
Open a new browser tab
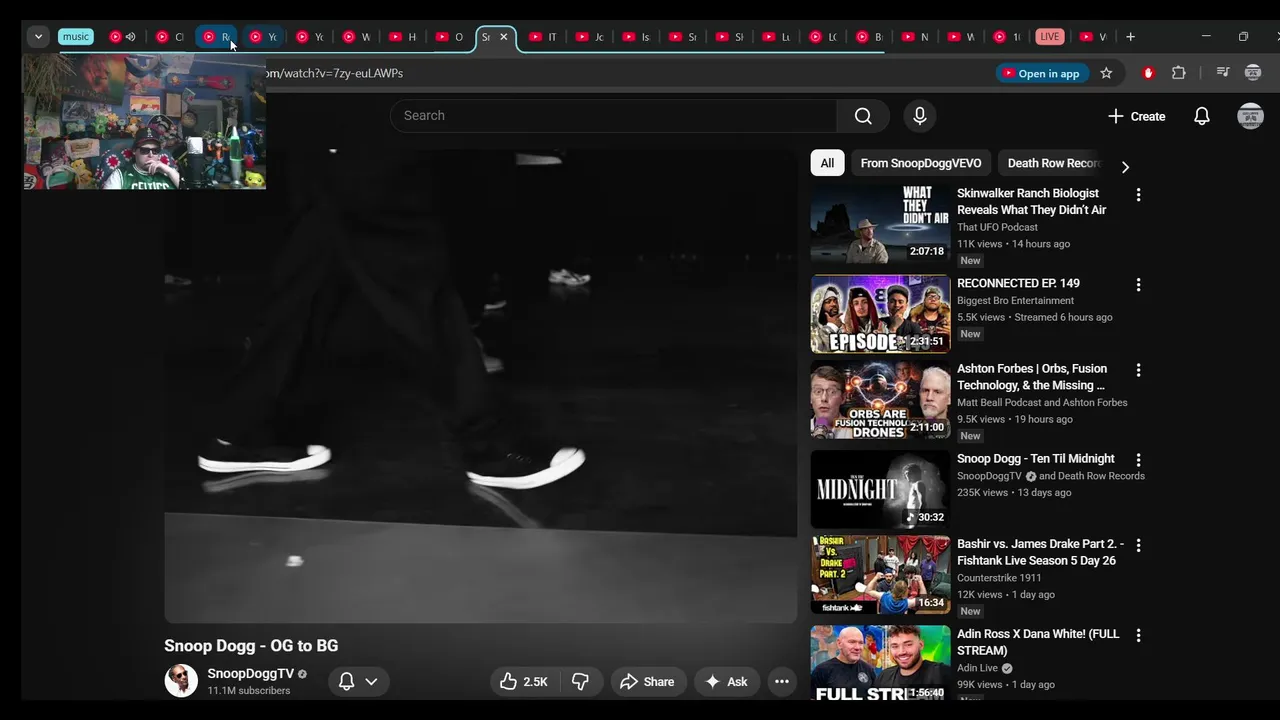[1130, 37]
